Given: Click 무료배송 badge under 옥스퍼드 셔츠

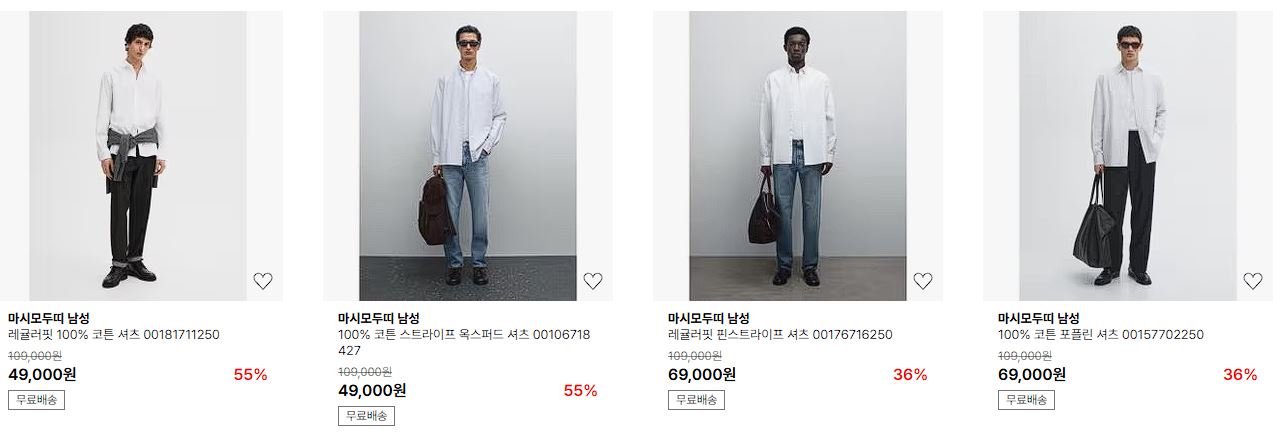Looking at the screenshot, I should point(366,416).
